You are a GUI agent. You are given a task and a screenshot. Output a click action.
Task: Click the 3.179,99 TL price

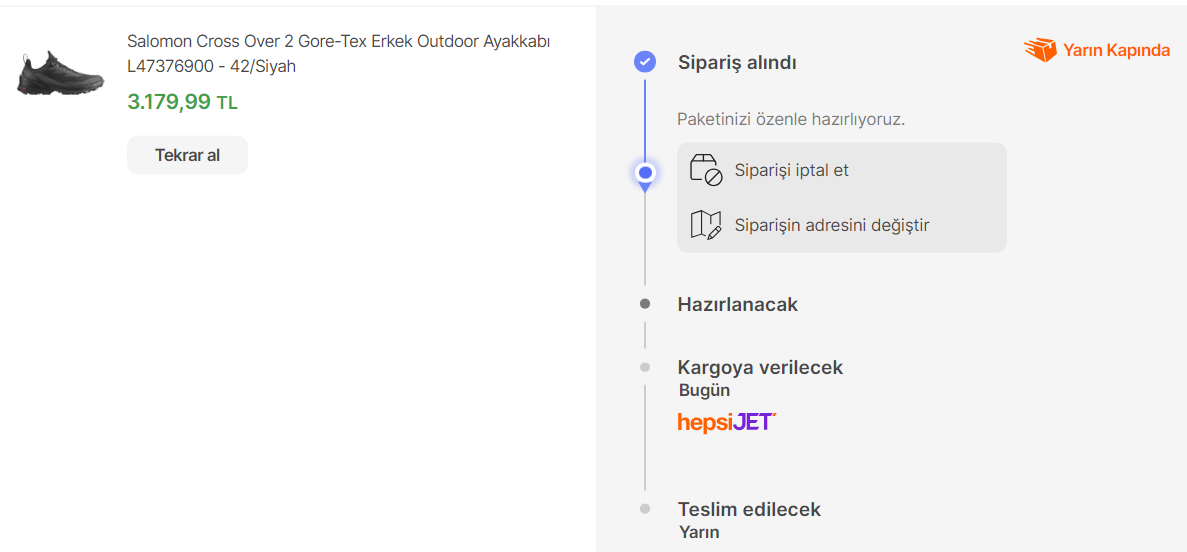point(182,102)
